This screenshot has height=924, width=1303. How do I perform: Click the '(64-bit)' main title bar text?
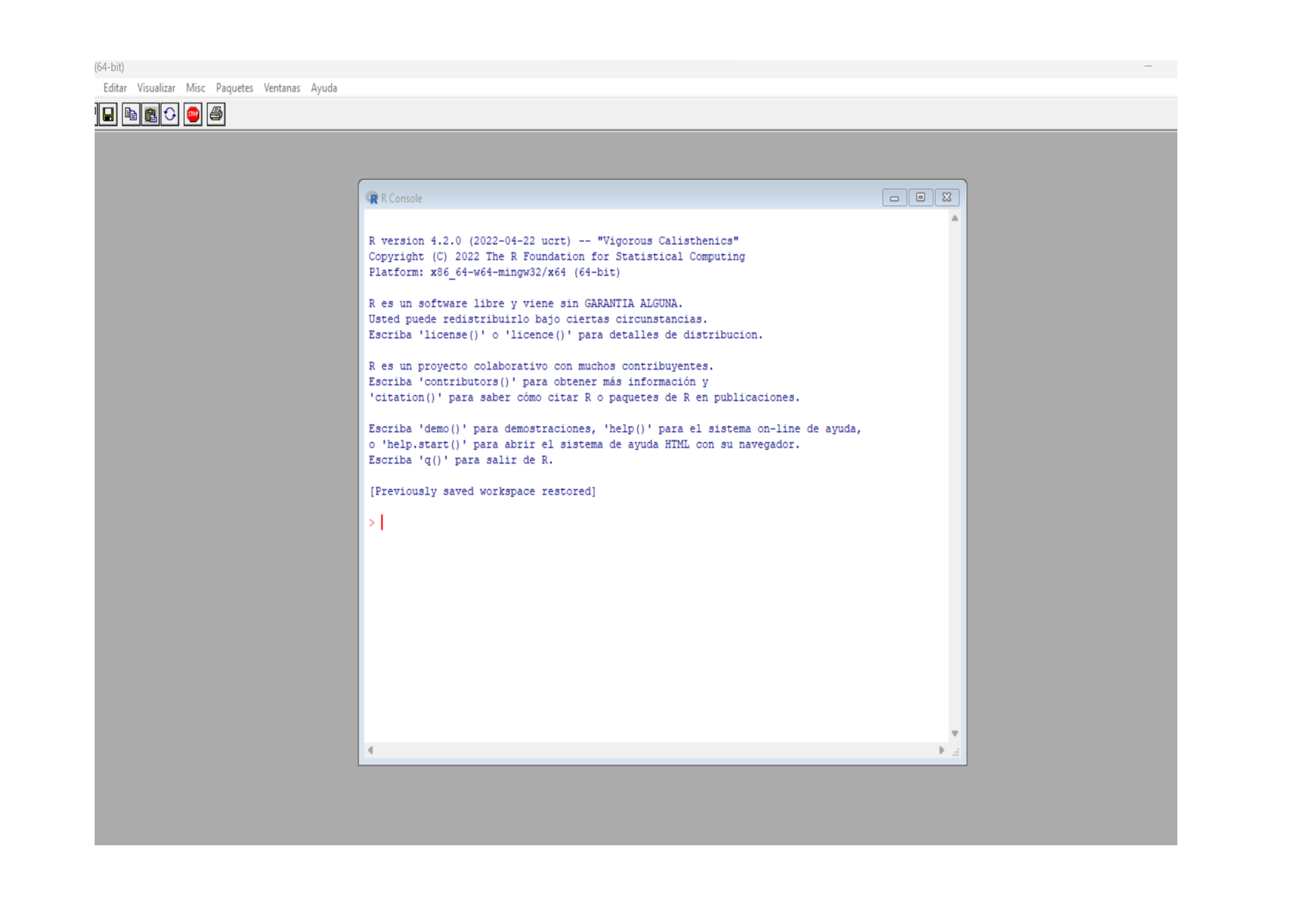[x=109, y=67]
